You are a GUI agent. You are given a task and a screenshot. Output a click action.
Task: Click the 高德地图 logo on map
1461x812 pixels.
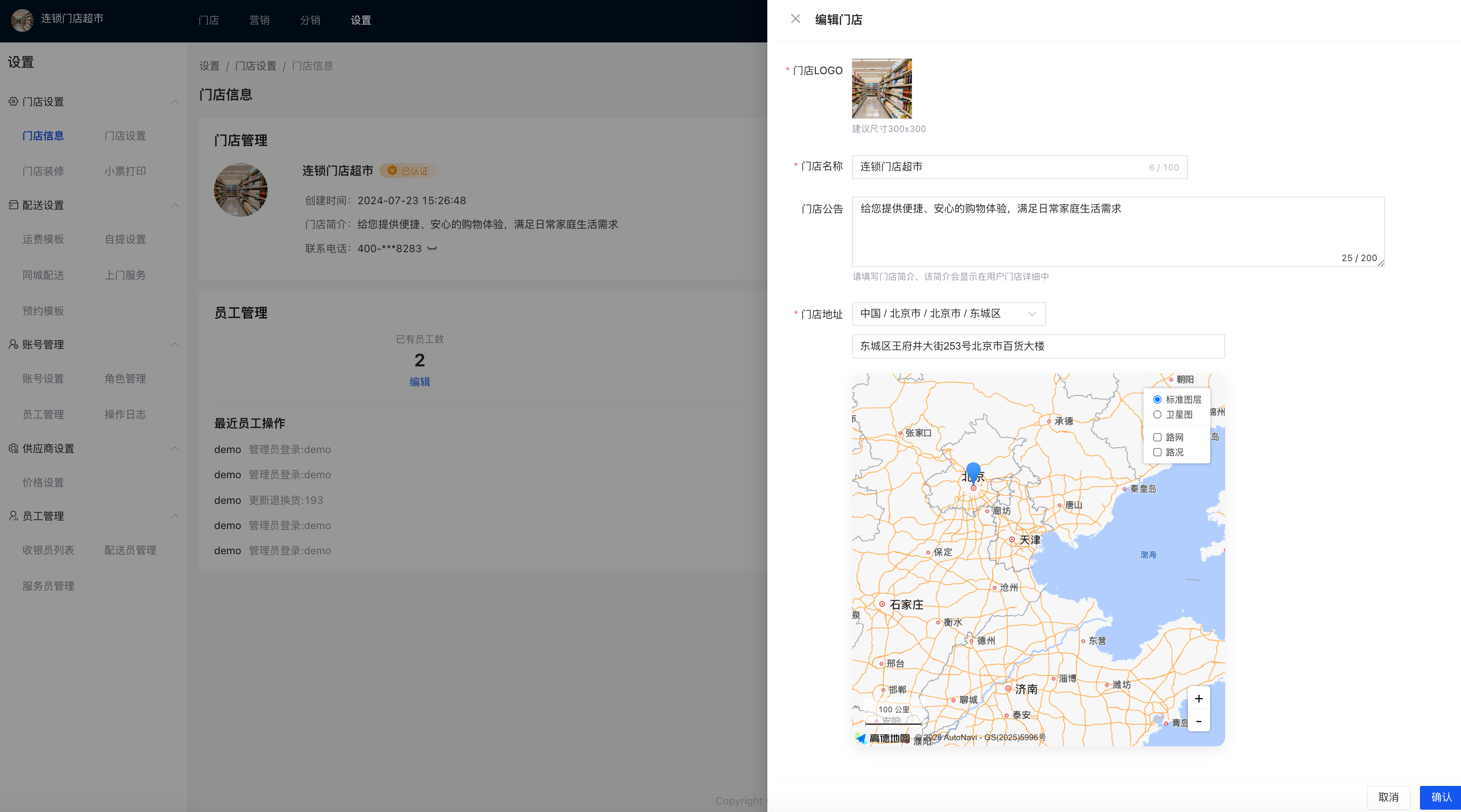point(882,738)
